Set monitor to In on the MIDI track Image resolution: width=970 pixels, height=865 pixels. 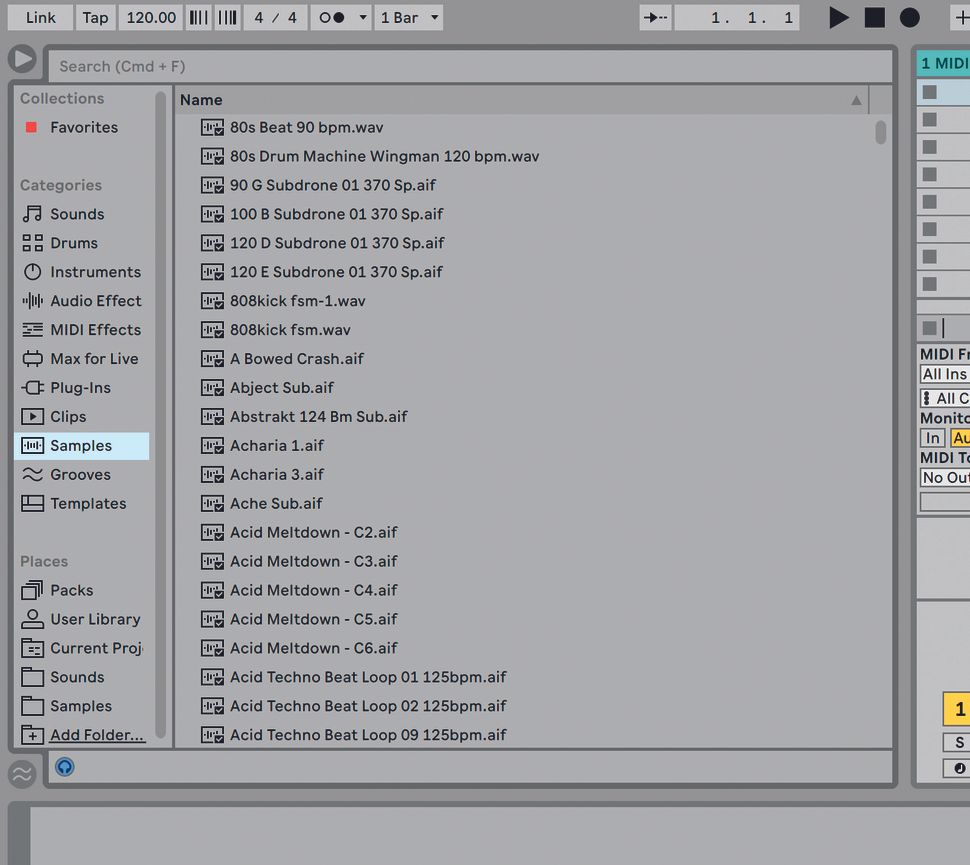pos(932,438)
